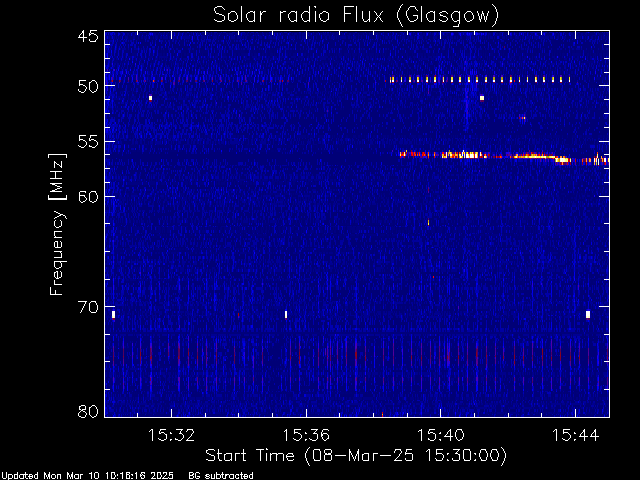Click the plot title "Solar radio Flux (Glasgow)"

click(x=356, y=16)
